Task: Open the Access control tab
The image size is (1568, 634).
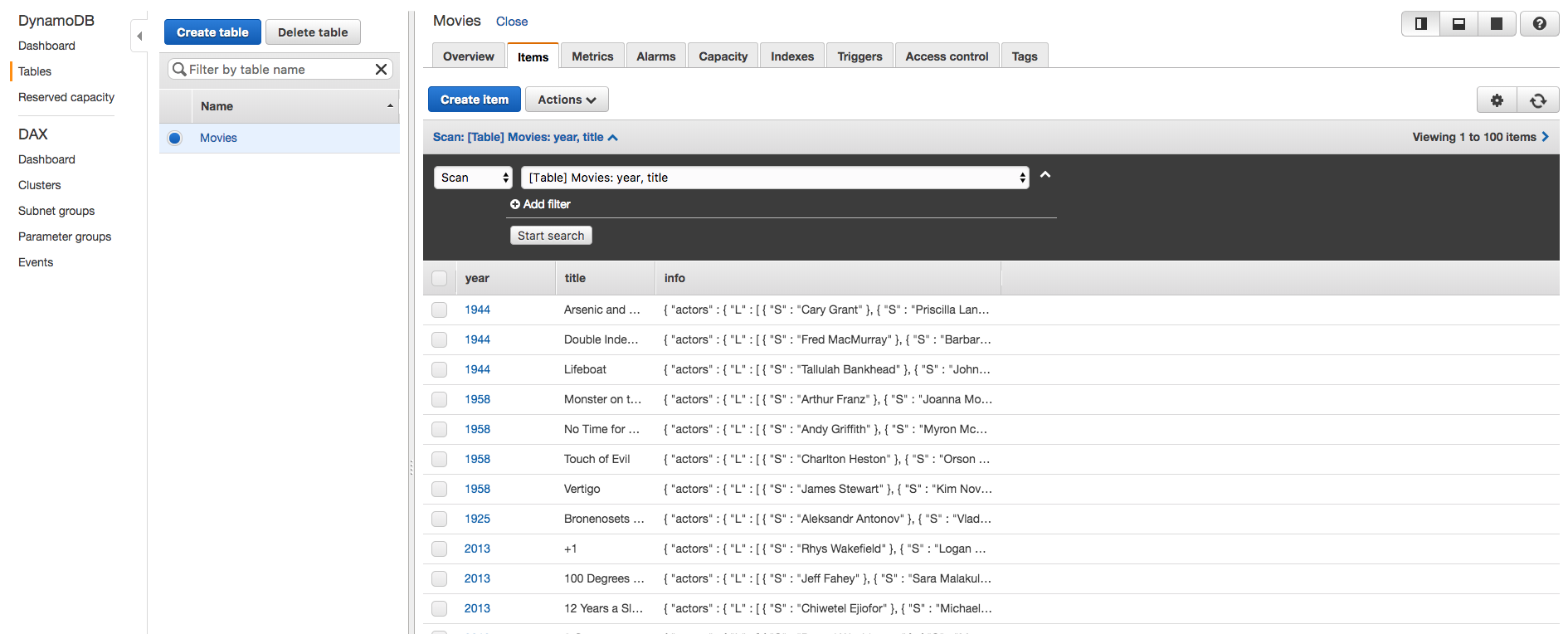Action: coord(947,56)
